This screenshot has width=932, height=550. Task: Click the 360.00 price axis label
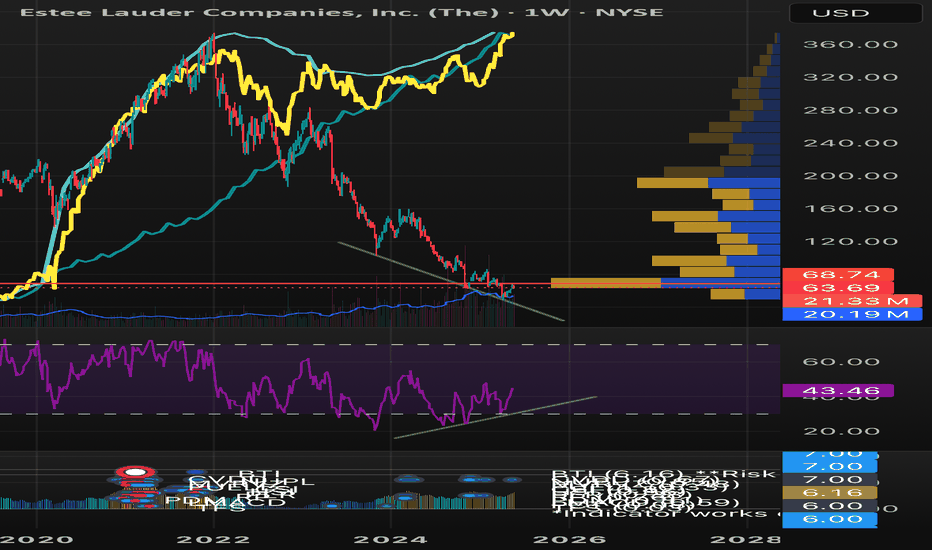pyautogui.click(x=850, y=45)
